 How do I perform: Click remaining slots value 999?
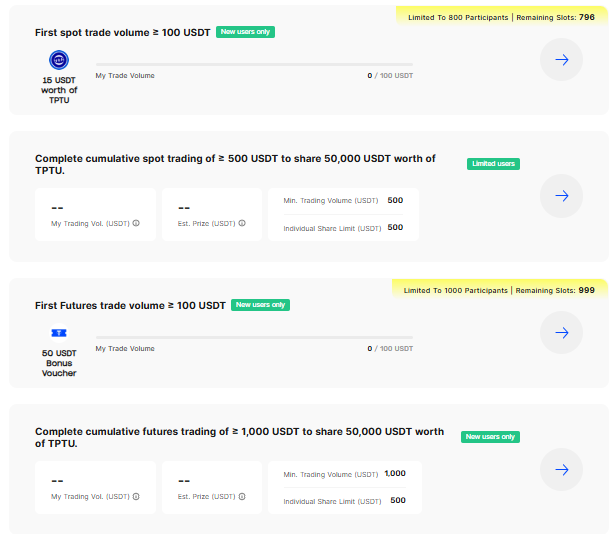tap(587, 290)
